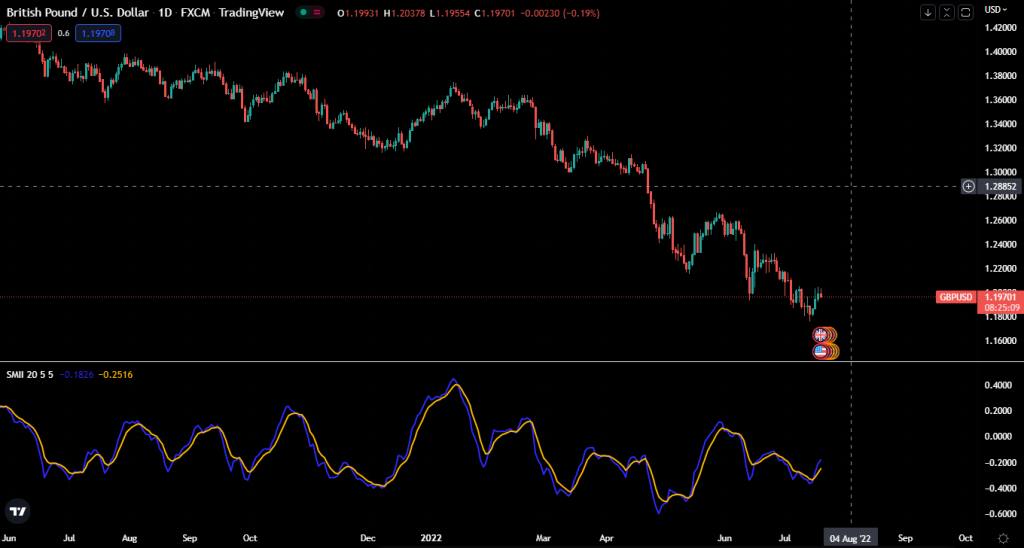The height and width of the screenshot is (548, 1024).
Task: Click the 0.4000 indicator scale label
Action: [x=1001, y=385]
